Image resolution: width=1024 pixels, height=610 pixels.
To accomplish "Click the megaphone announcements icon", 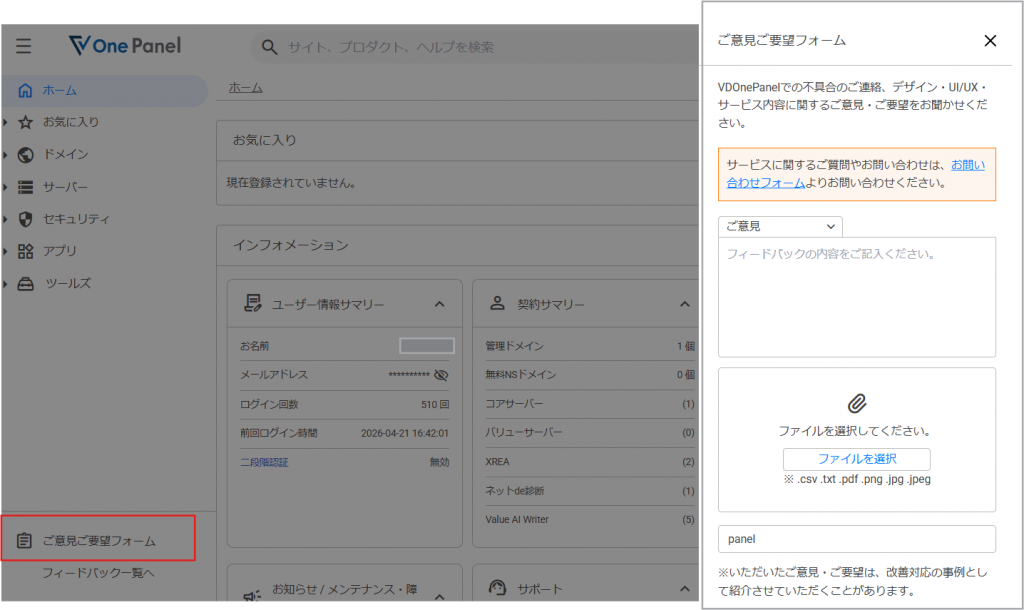I will tap(252, 594).
